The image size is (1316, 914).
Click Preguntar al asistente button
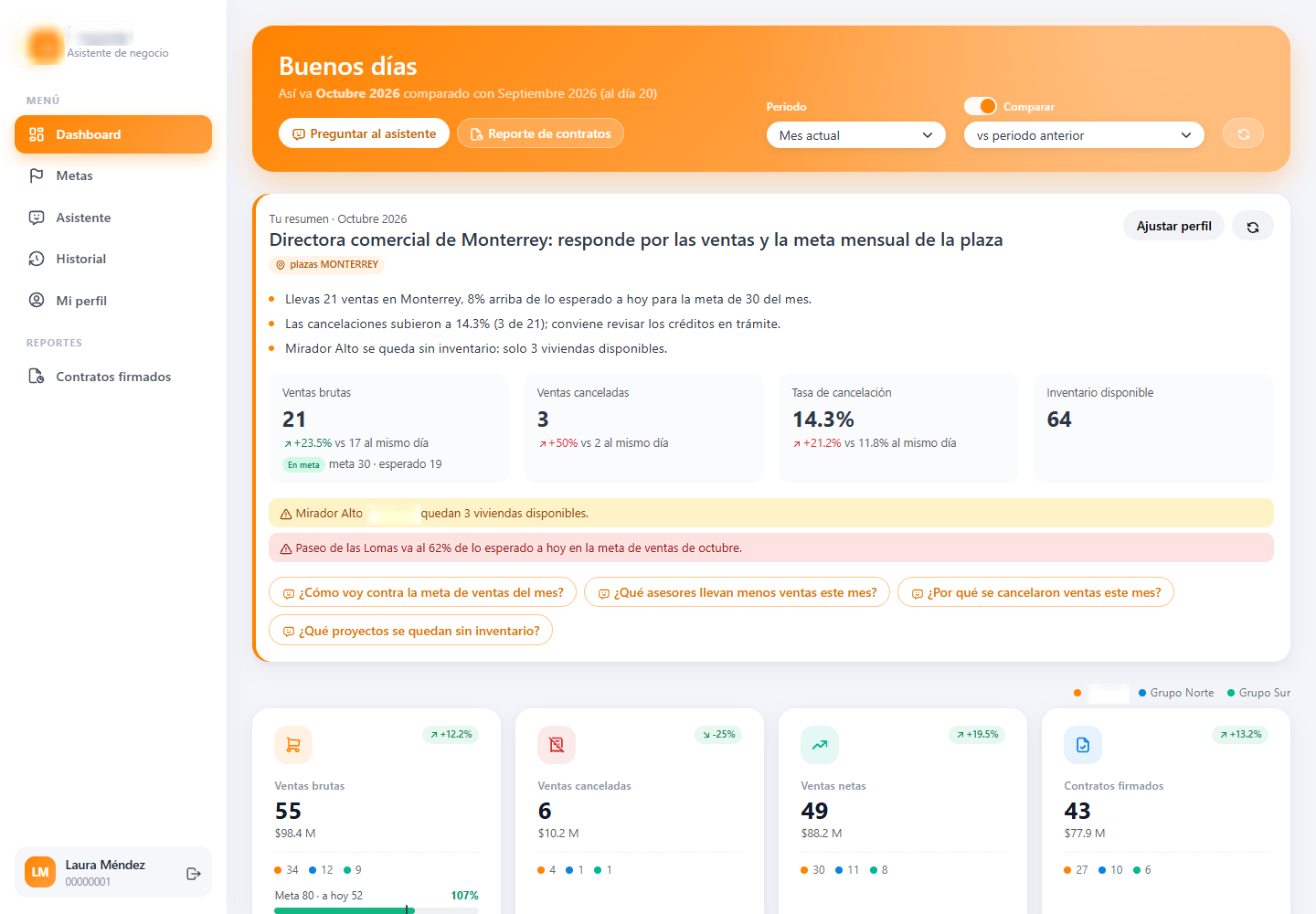(364, 133)
